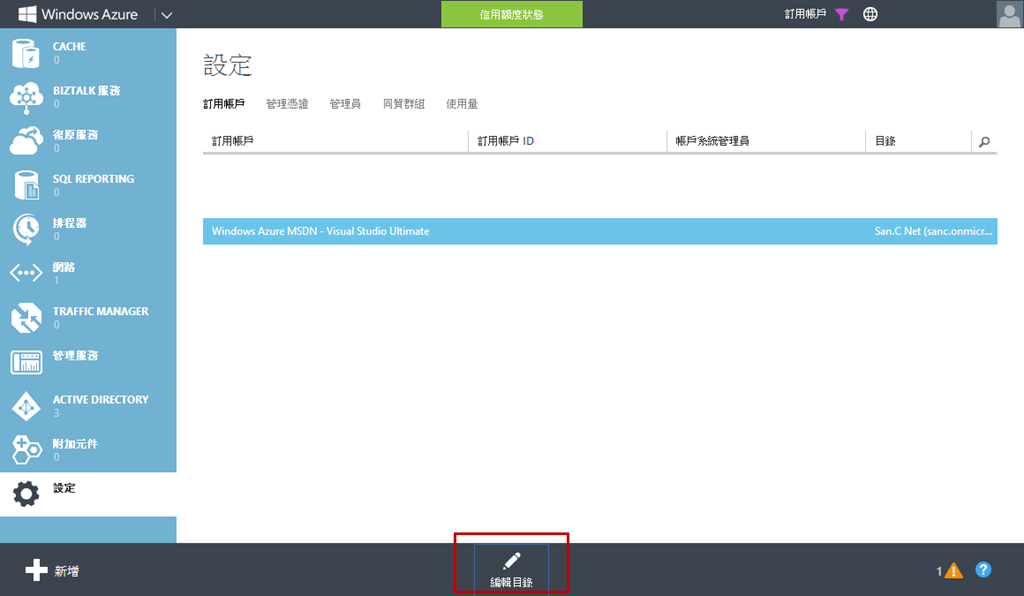Click the plus icon for 新增
Viewport: 1024px width, 596px height.
37,570
